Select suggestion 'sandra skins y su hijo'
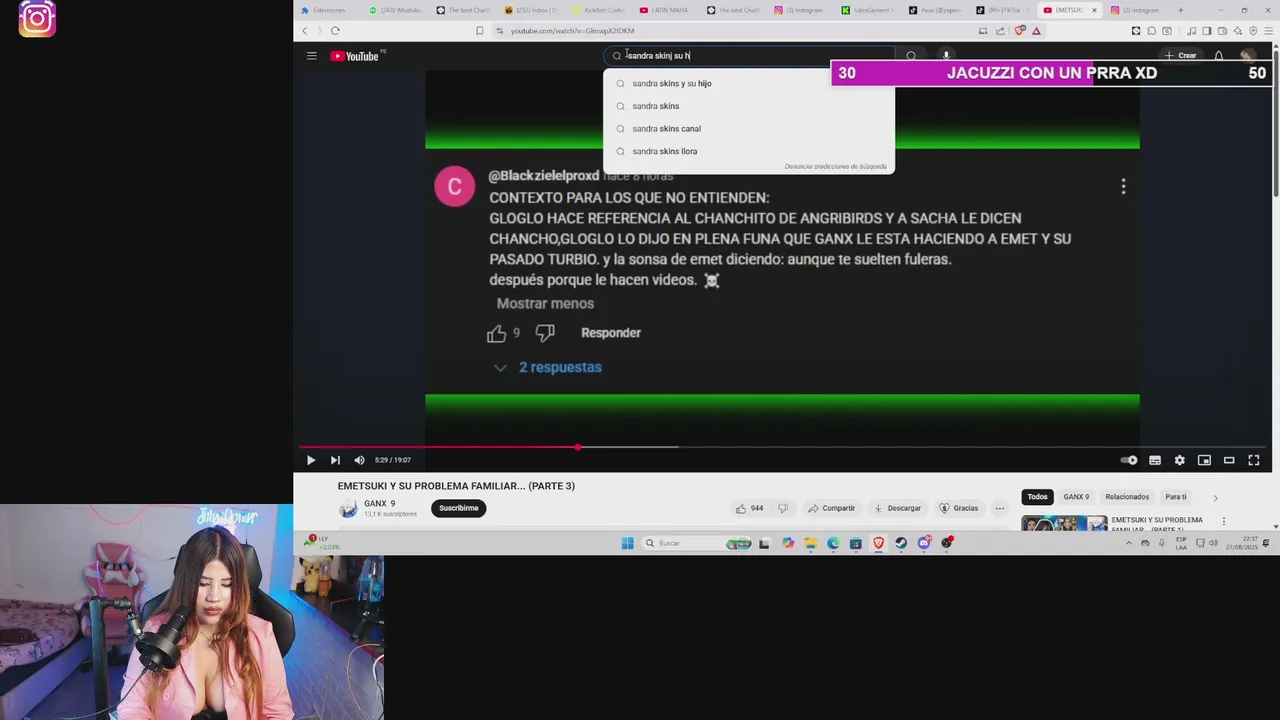 [749, 83]
